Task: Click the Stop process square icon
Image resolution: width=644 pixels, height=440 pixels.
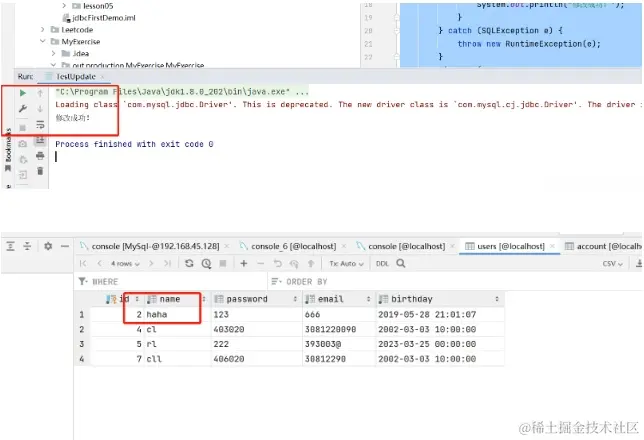Action: point(23,128)
